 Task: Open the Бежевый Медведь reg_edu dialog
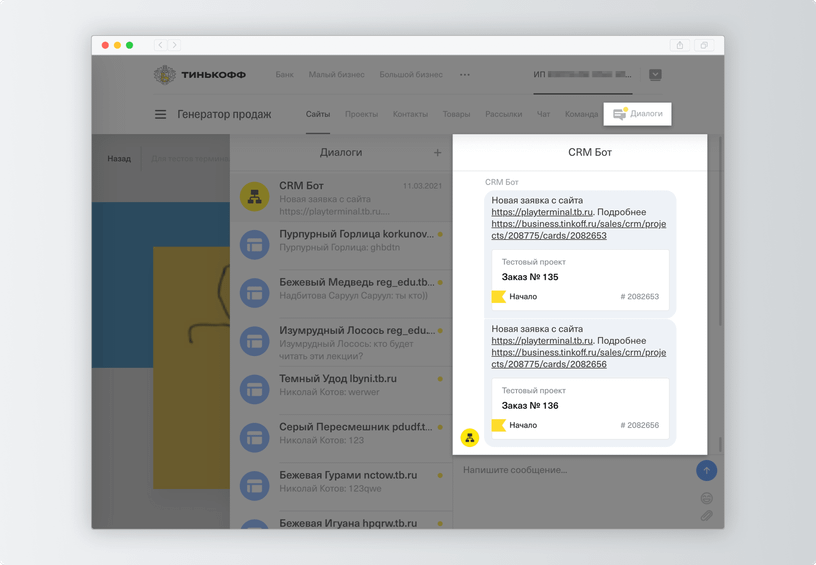[341, 293]
